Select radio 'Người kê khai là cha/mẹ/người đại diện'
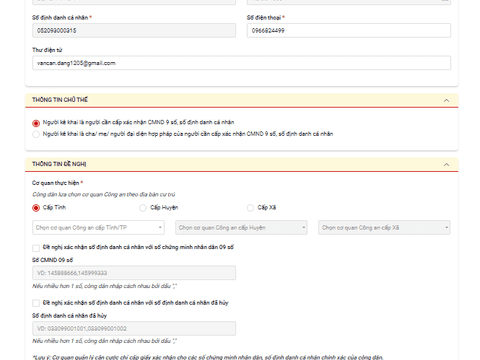The image size is (480, 360). 36,134
